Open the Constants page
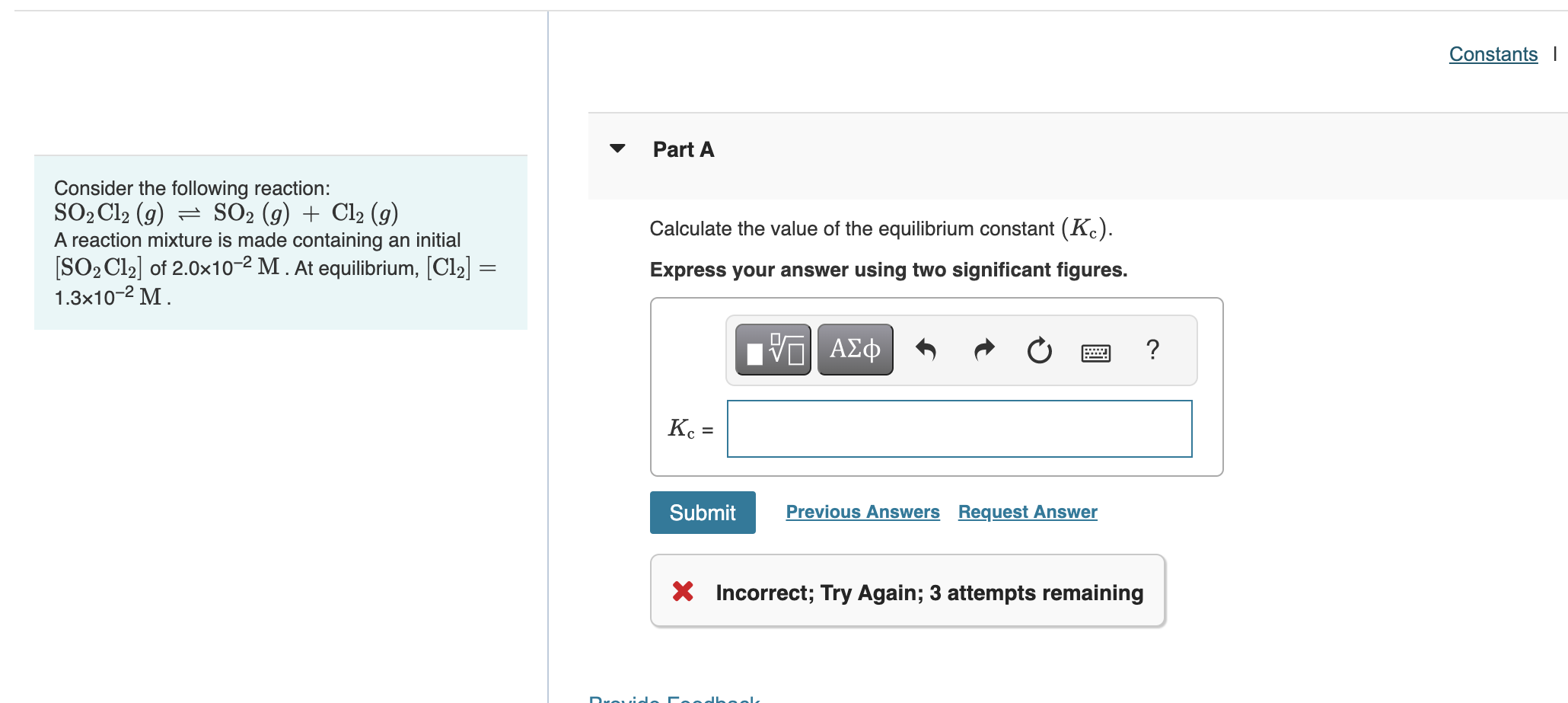 point(1492,53)
